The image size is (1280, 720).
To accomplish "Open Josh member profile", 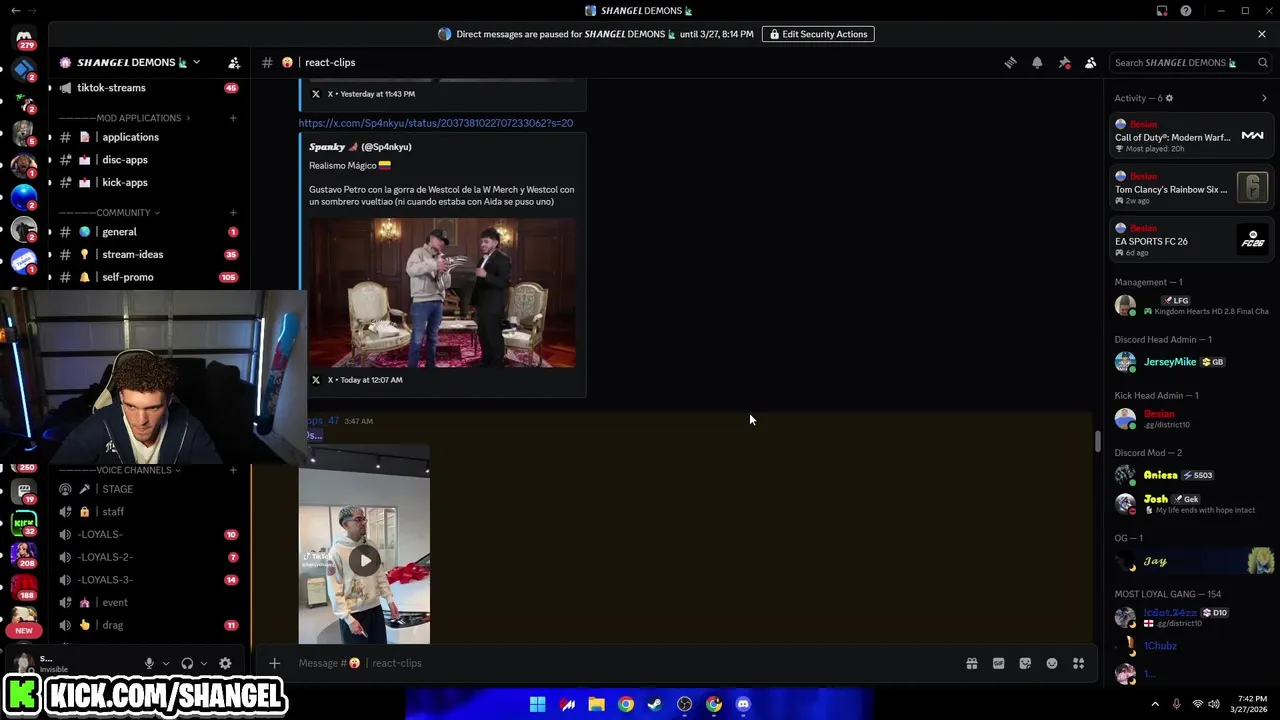I will click(1191, 504).
